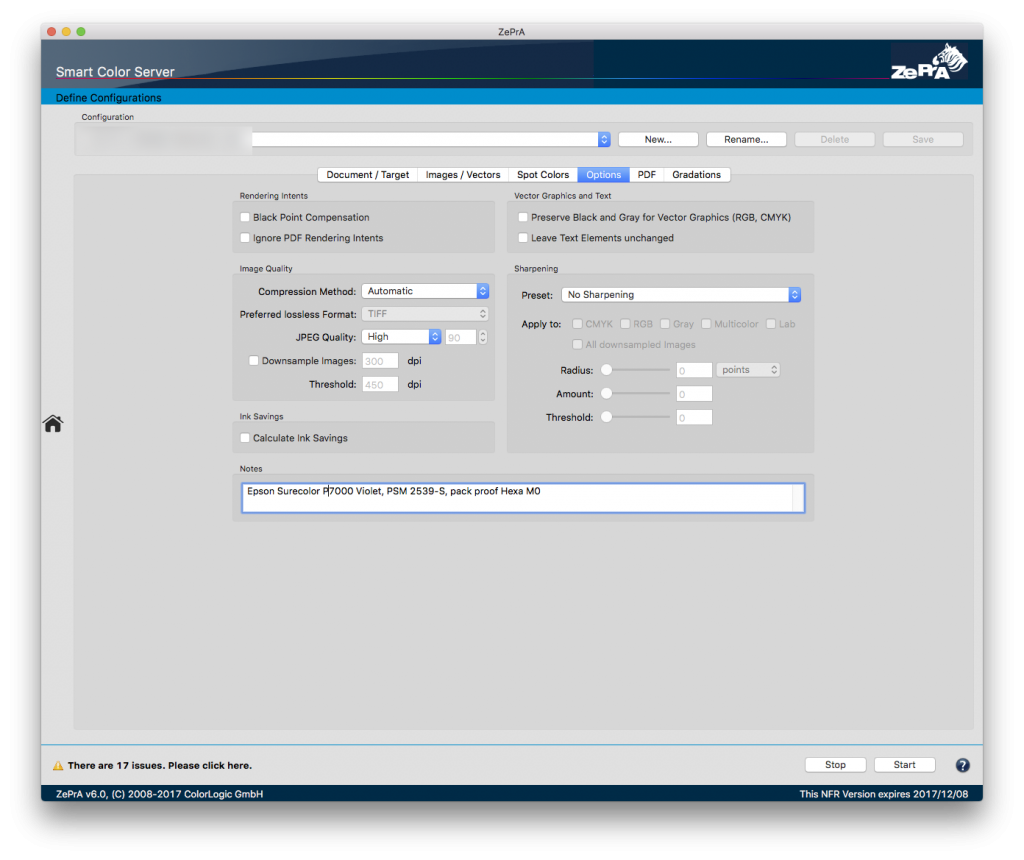Screen dimensions: 1024x860
Task: Go to home screen via house icon
Action: (x=53, y=424)
